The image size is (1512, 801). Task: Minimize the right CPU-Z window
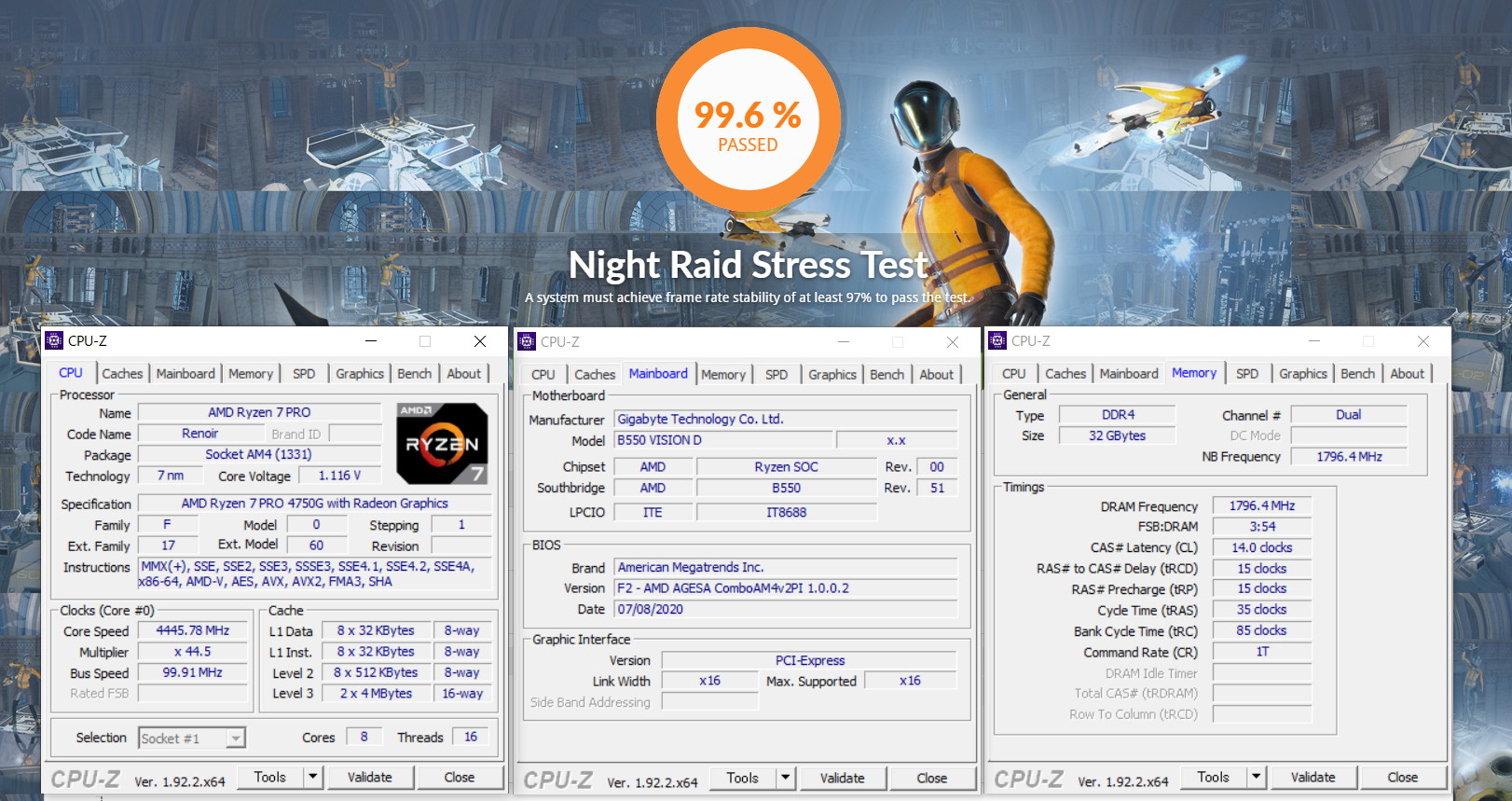1313,341
